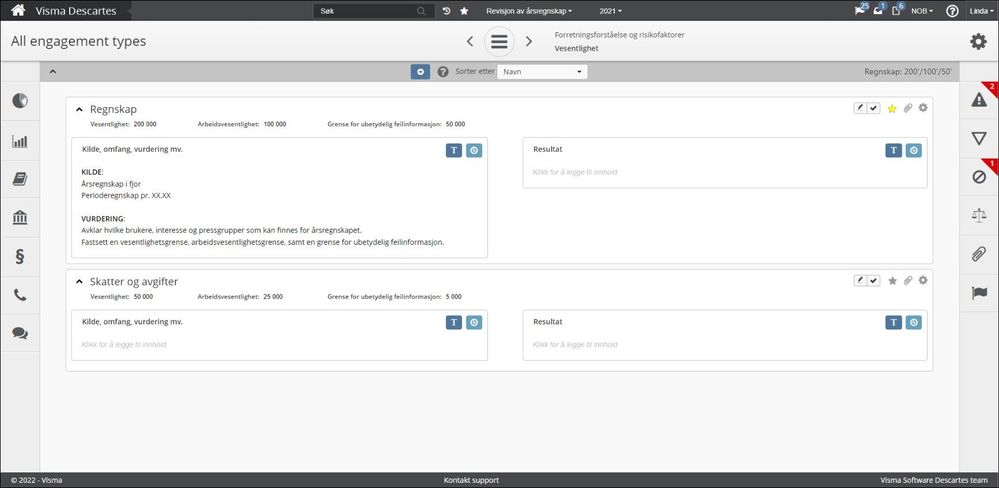Open the history clock icon in top bar
This screenshot has width=999, height=488.
[447, 11]
